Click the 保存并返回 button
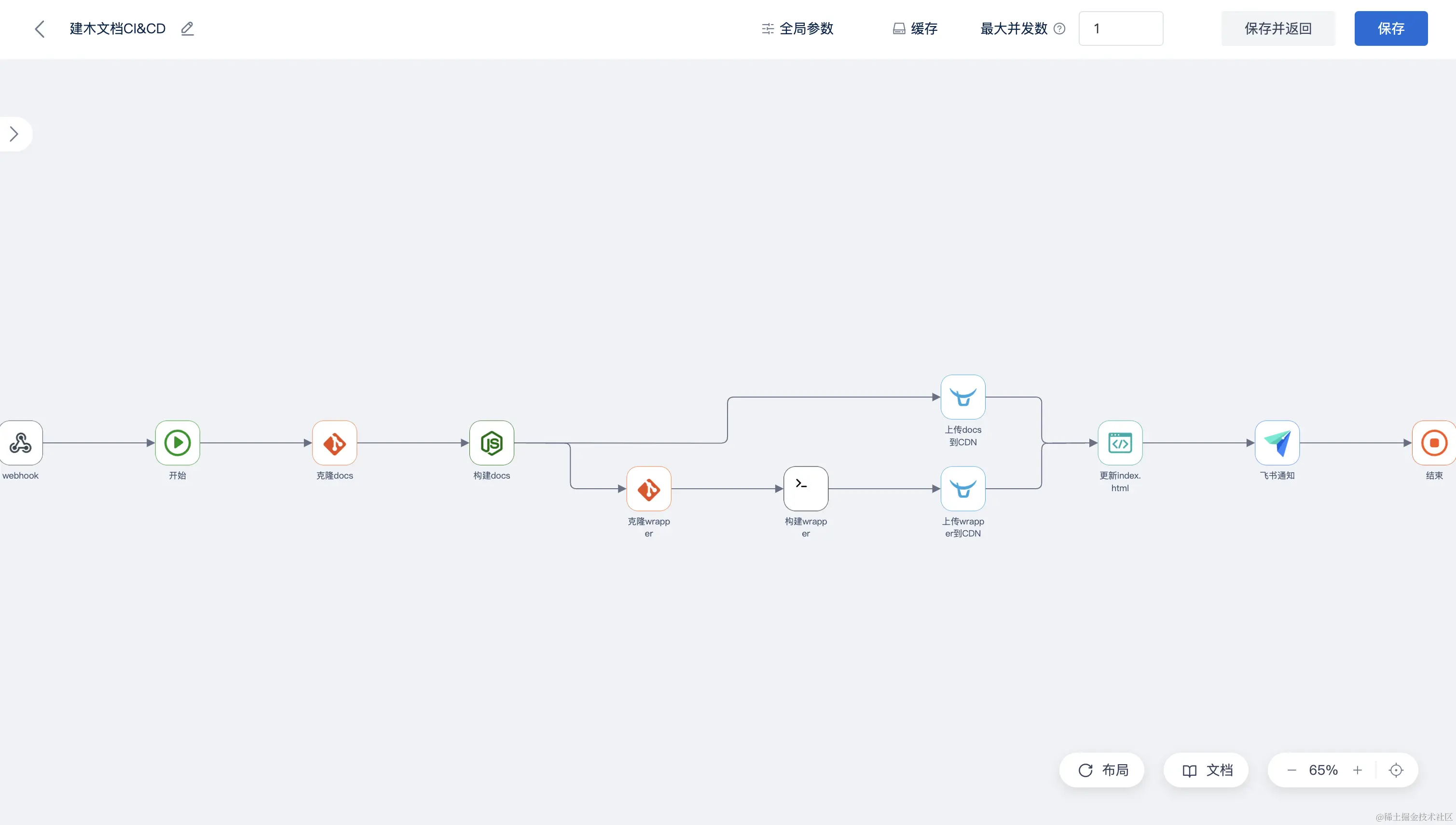 (1277, 28)
